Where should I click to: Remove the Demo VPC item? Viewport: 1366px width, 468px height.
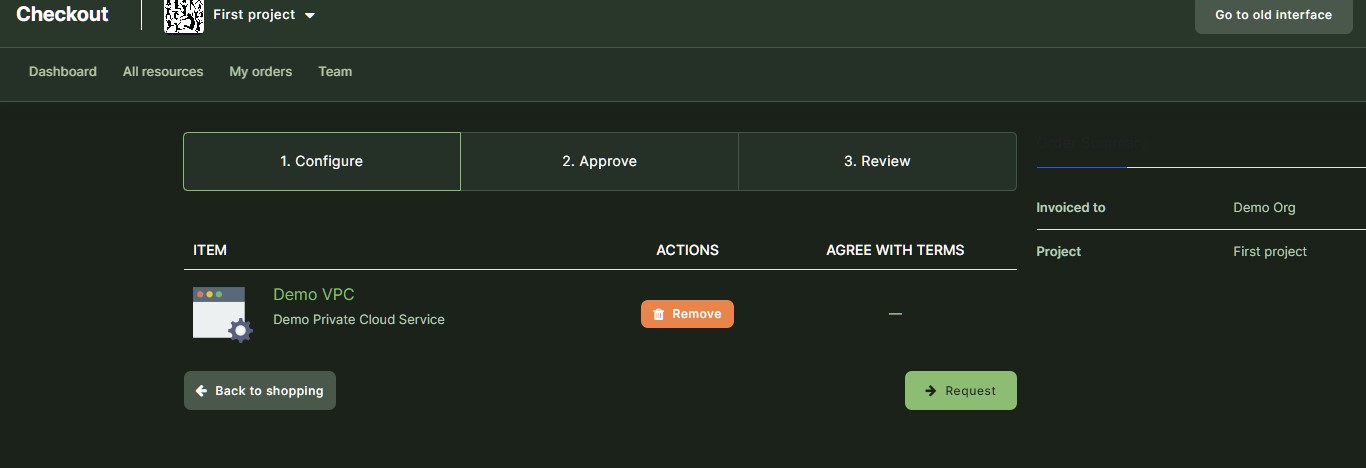[687, 314]
